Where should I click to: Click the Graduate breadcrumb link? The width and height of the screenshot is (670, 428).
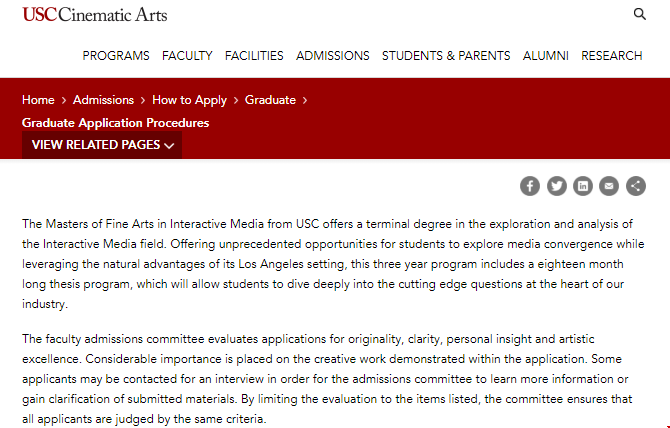tap(270, 100)
